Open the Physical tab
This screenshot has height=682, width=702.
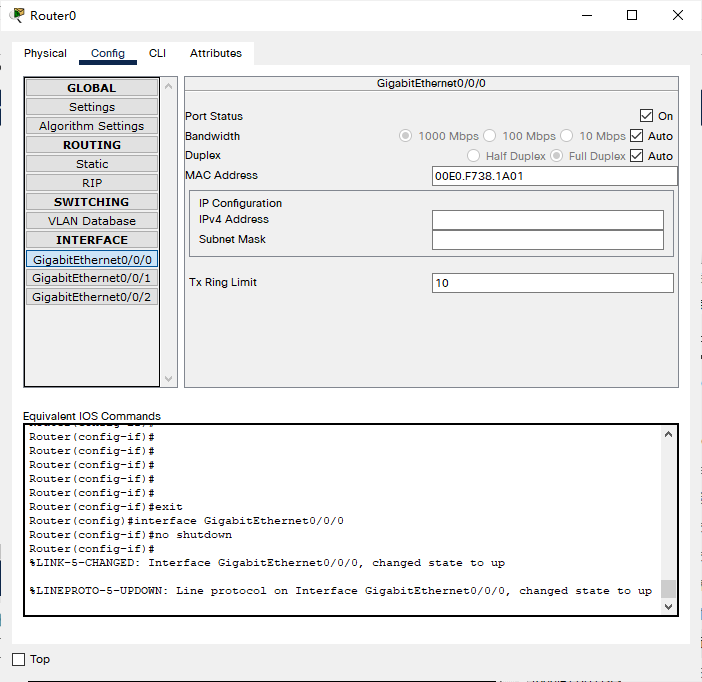[45, 53]
